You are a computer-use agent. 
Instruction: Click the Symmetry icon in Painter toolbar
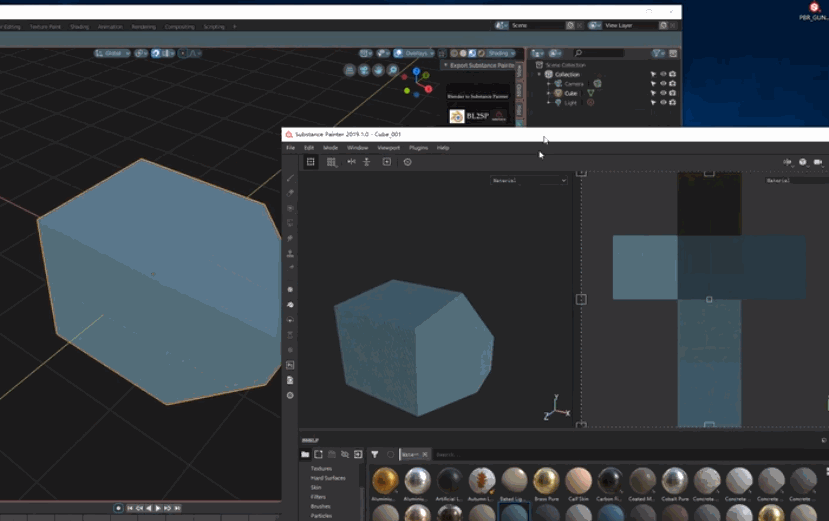click(x=351, y=162)
